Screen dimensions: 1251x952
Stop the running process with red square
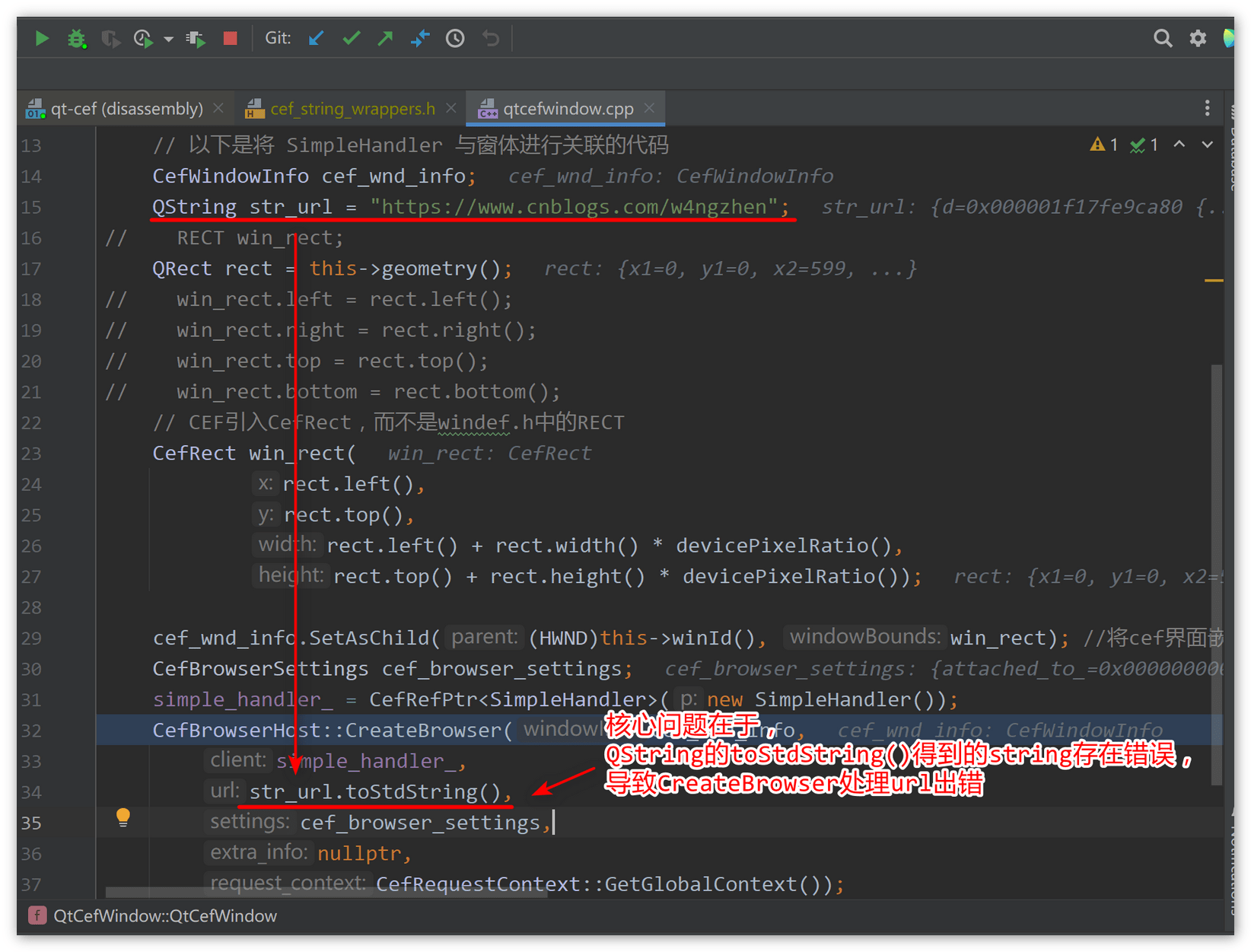pos(230,38)
